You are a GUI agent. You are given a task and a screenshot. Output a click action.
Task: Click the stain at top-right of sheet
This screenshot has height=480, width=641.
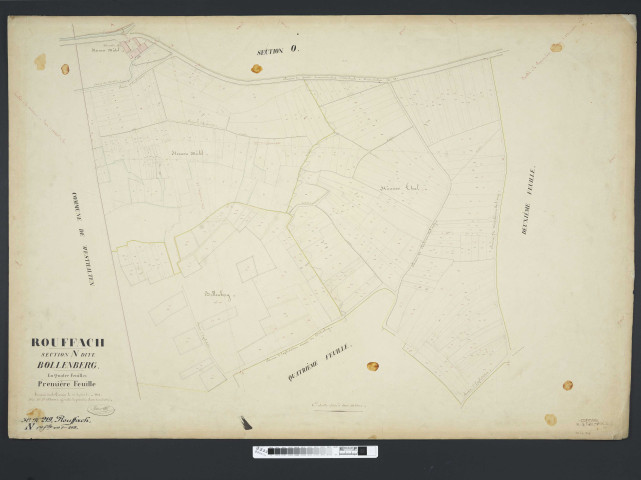pyautogui.click(x=556, y=47)
